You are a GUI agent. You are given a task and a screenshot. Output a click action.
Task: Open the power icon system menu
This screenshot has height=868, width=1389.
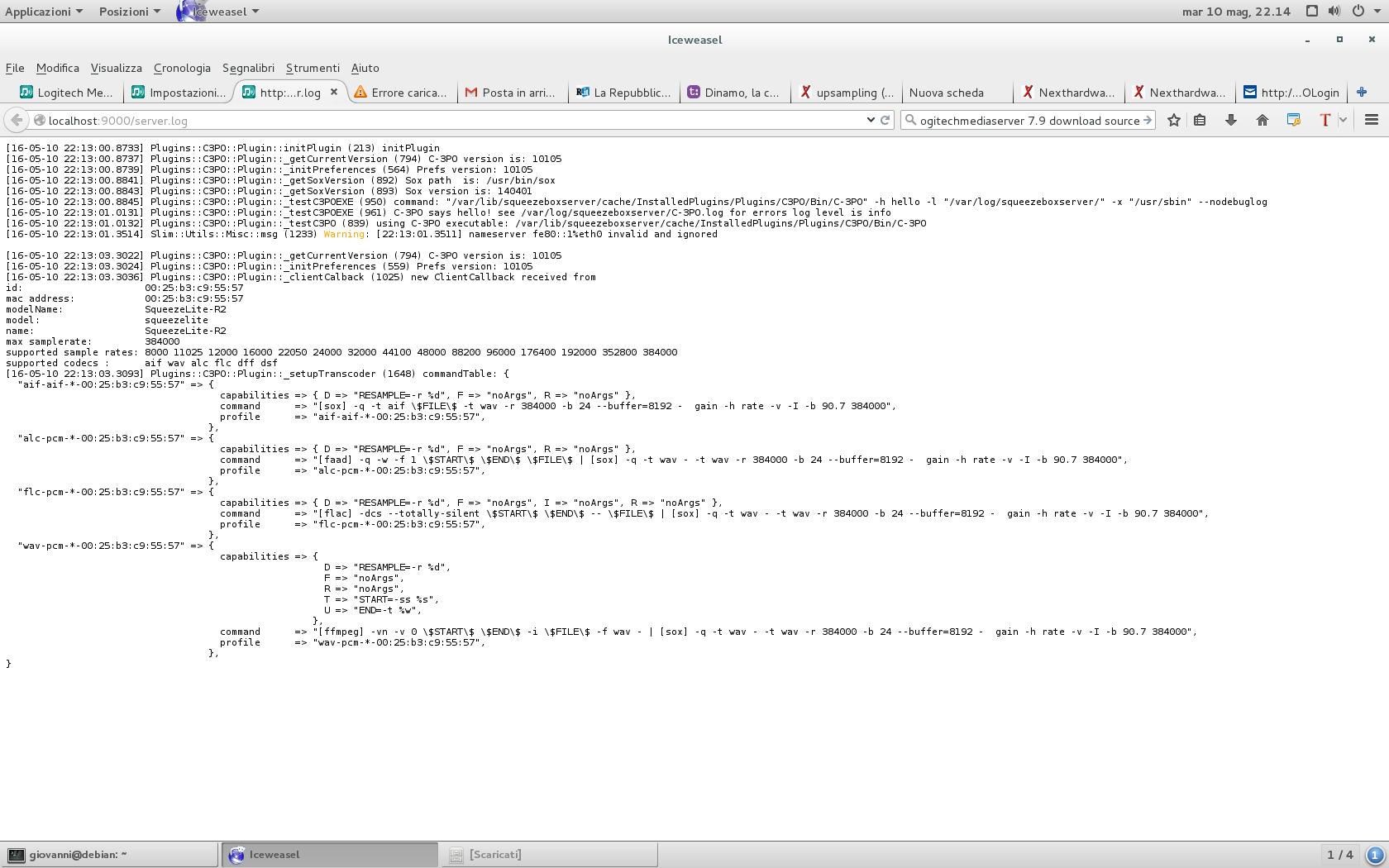tap(1358, 11)
